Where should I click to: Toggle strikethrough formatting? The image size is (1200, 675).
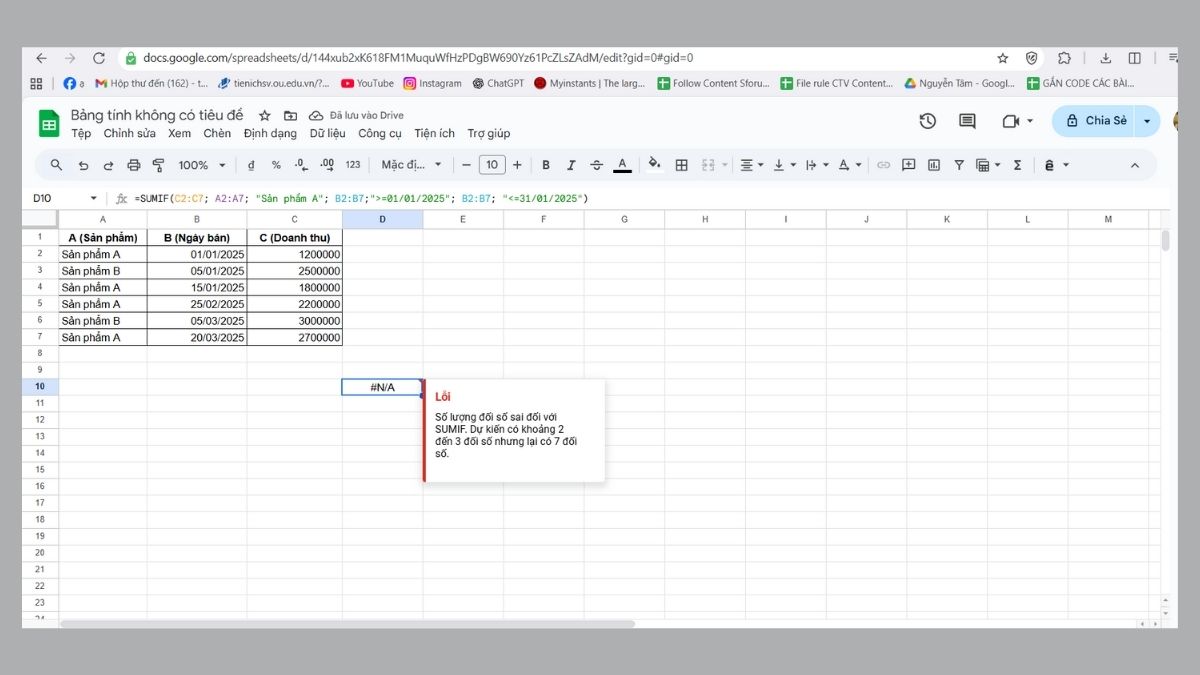click(x=597, y=165)
